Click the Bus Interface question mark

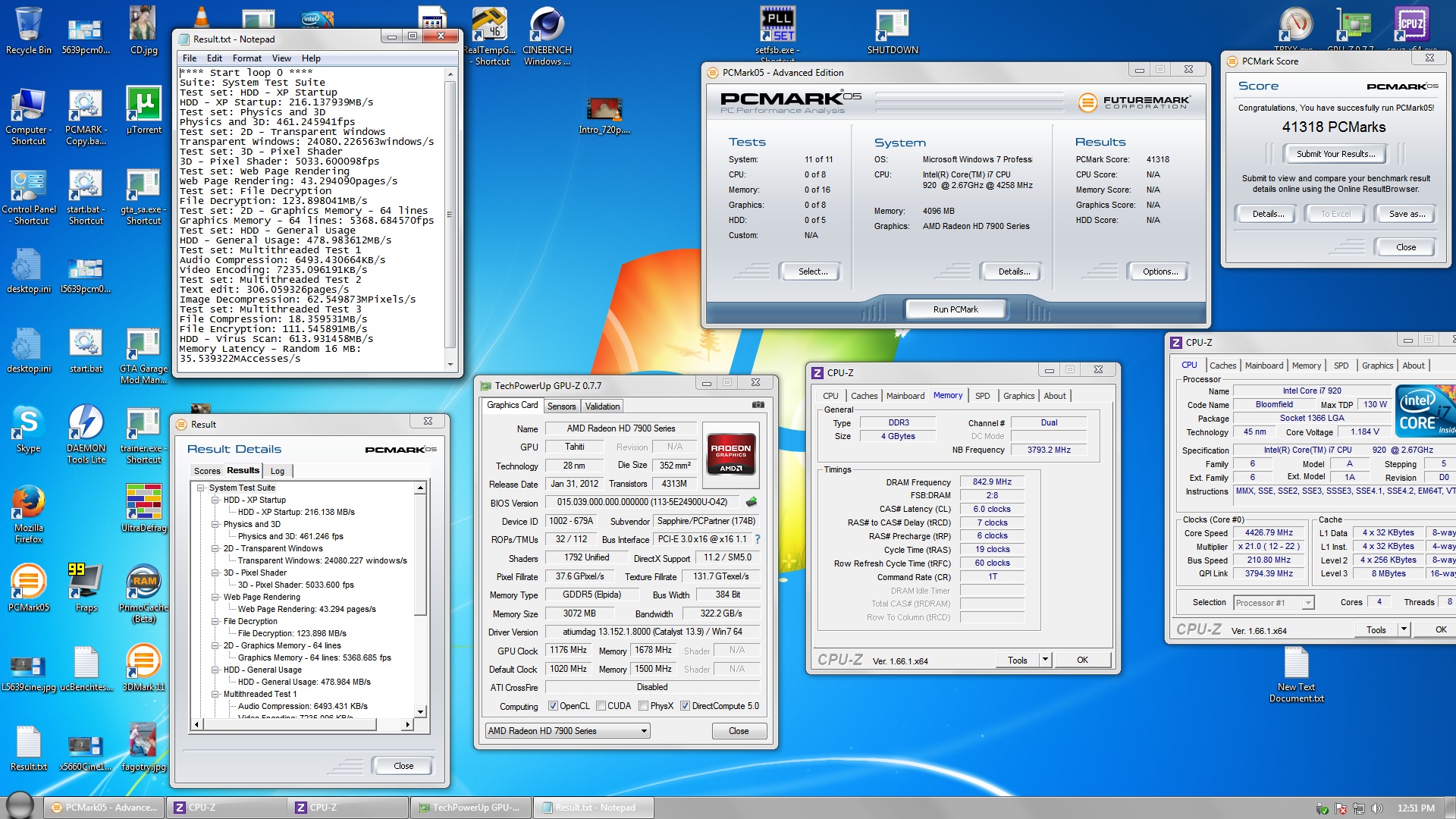pos(757,539)
